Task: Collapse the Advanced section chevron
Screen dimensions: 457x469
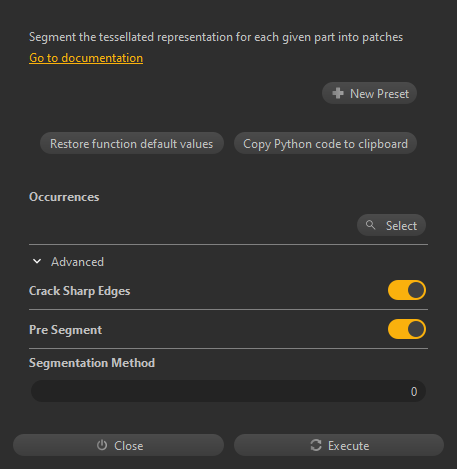Action: [x=37, y=261]
